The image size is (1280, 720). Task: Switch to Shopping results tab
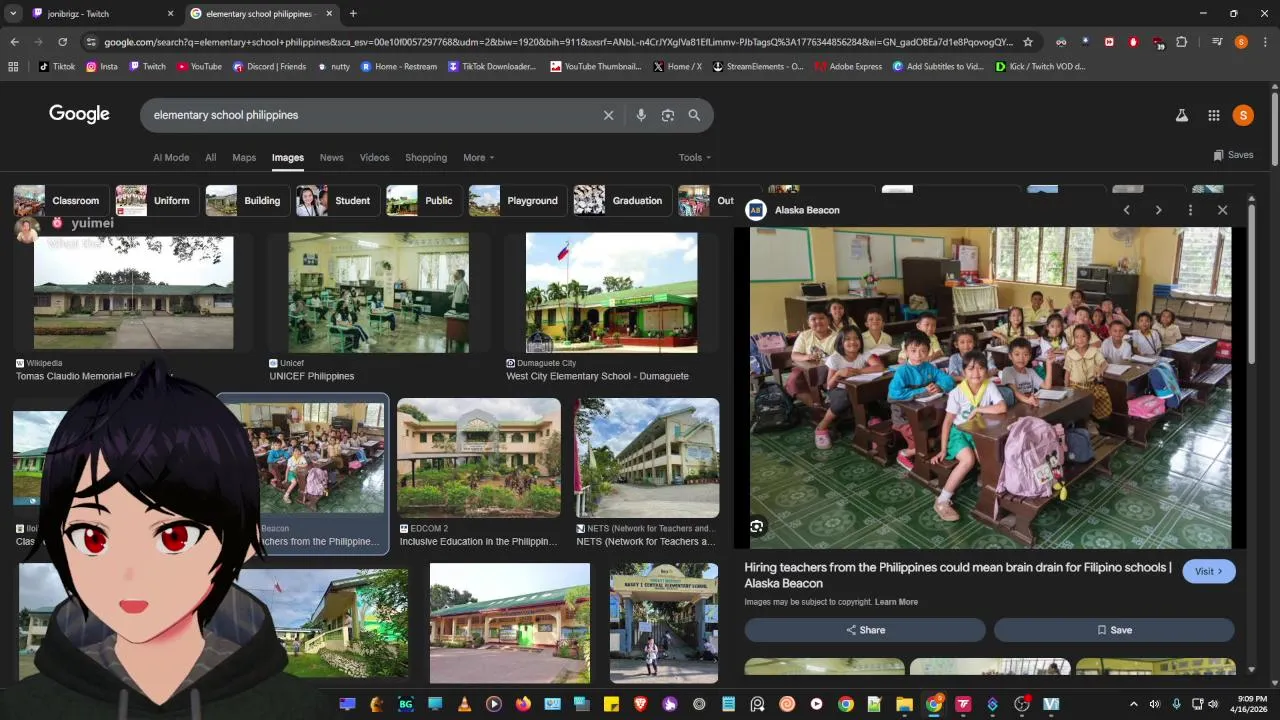[x=426, y=157]
